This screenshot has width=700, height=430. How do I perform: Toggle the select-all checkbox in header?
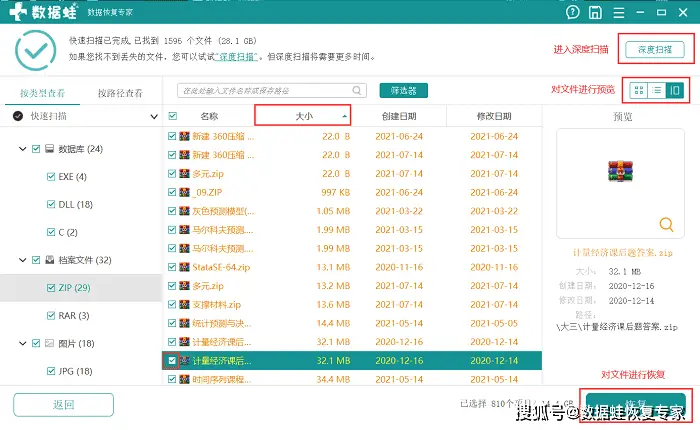[x=173, y=116]
